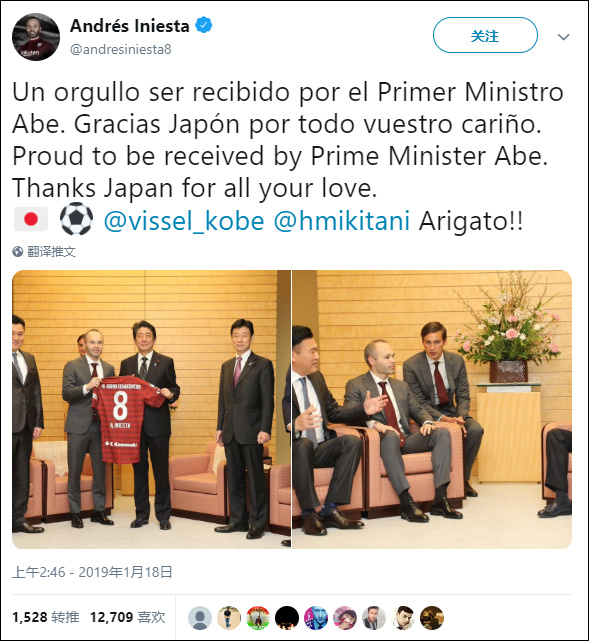Viewport: 589px width, 641px height.
Task: Open the @vissel_kobe mention
Action: click(x=184, y=221)
